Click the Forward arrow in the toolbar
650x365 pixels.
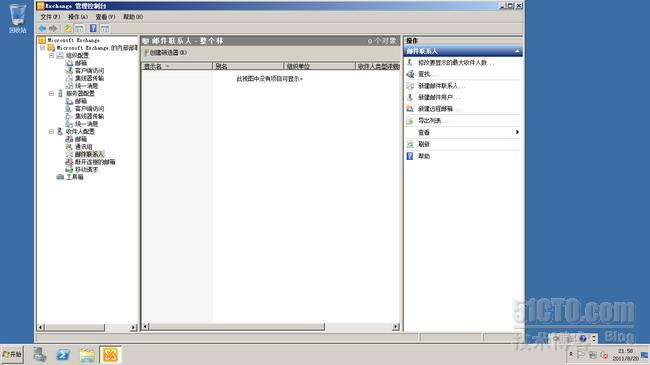(53, 28)
